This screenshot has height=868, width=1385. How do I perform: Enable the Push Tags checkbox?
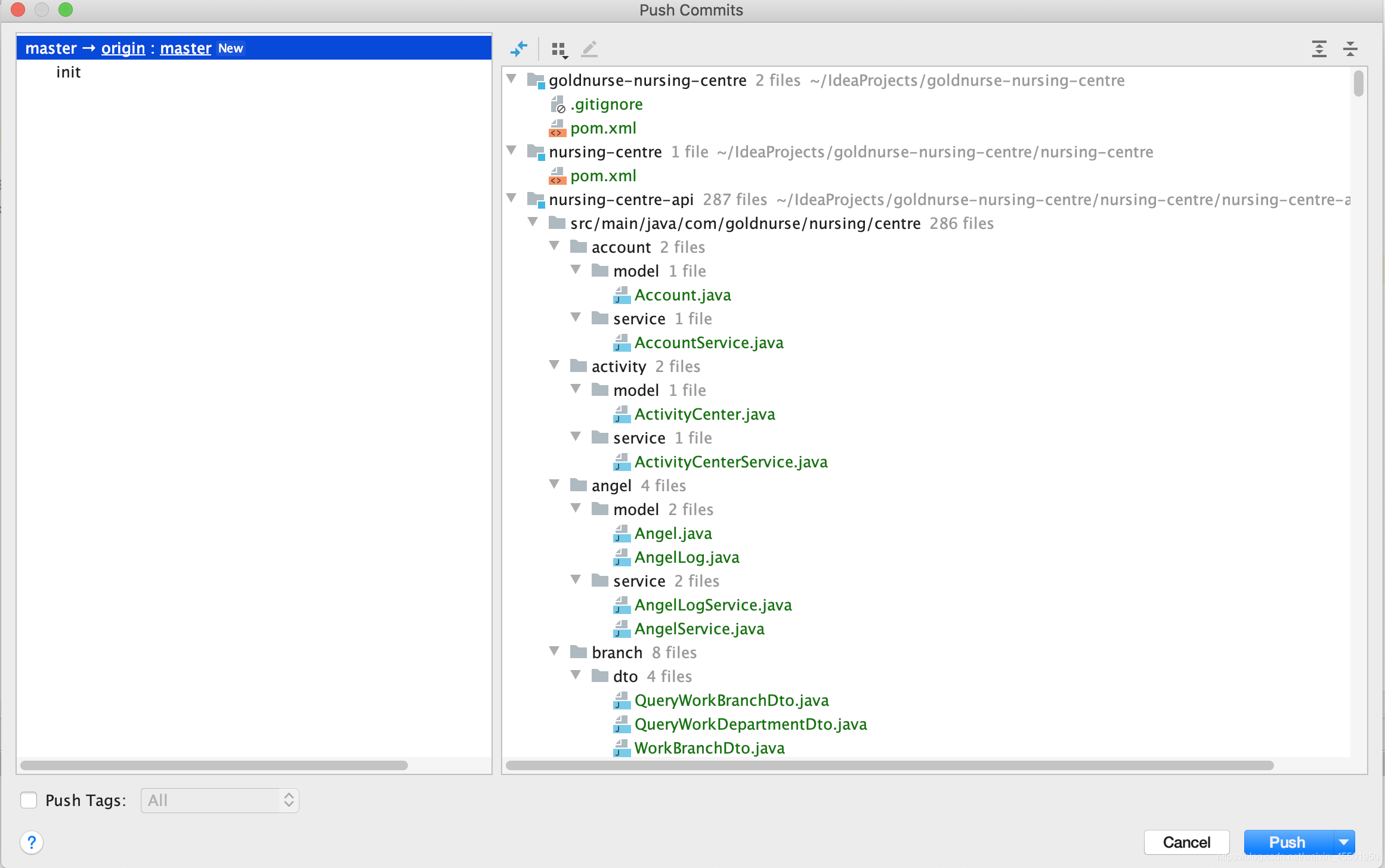coord(29,800)
